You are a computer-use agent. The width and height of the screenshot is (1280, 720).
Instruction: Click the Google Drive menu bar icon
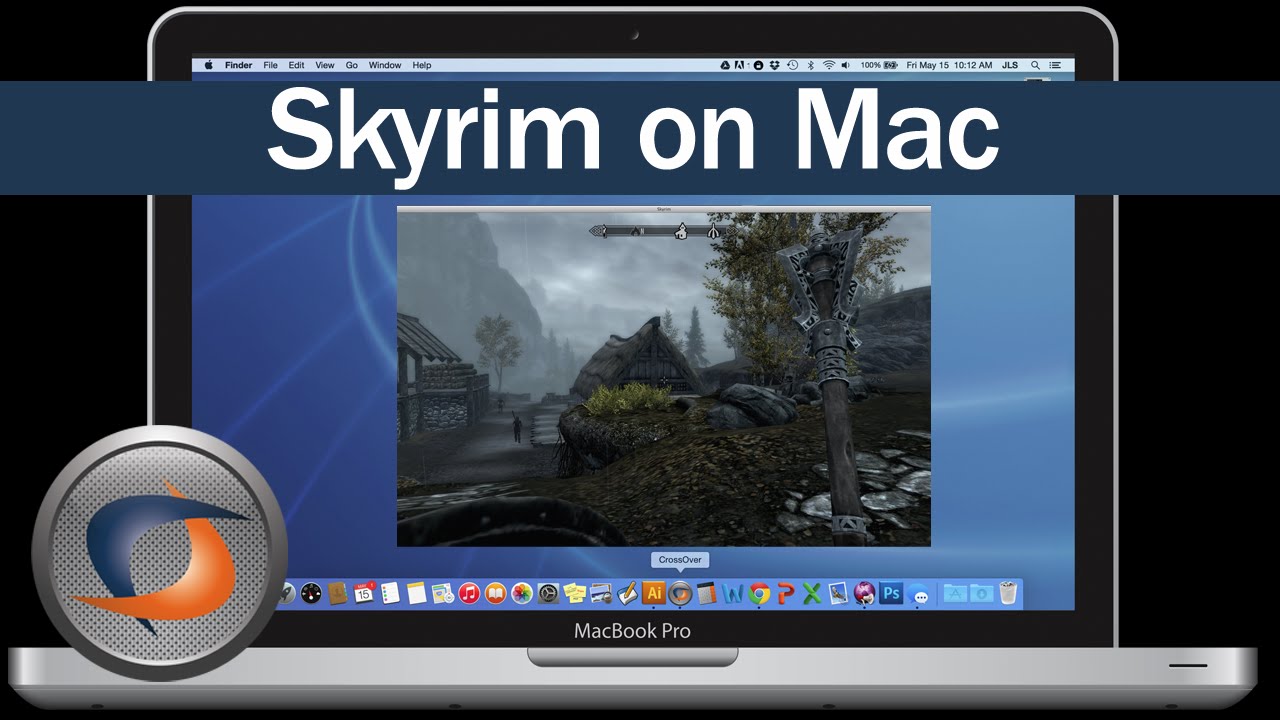725,65
